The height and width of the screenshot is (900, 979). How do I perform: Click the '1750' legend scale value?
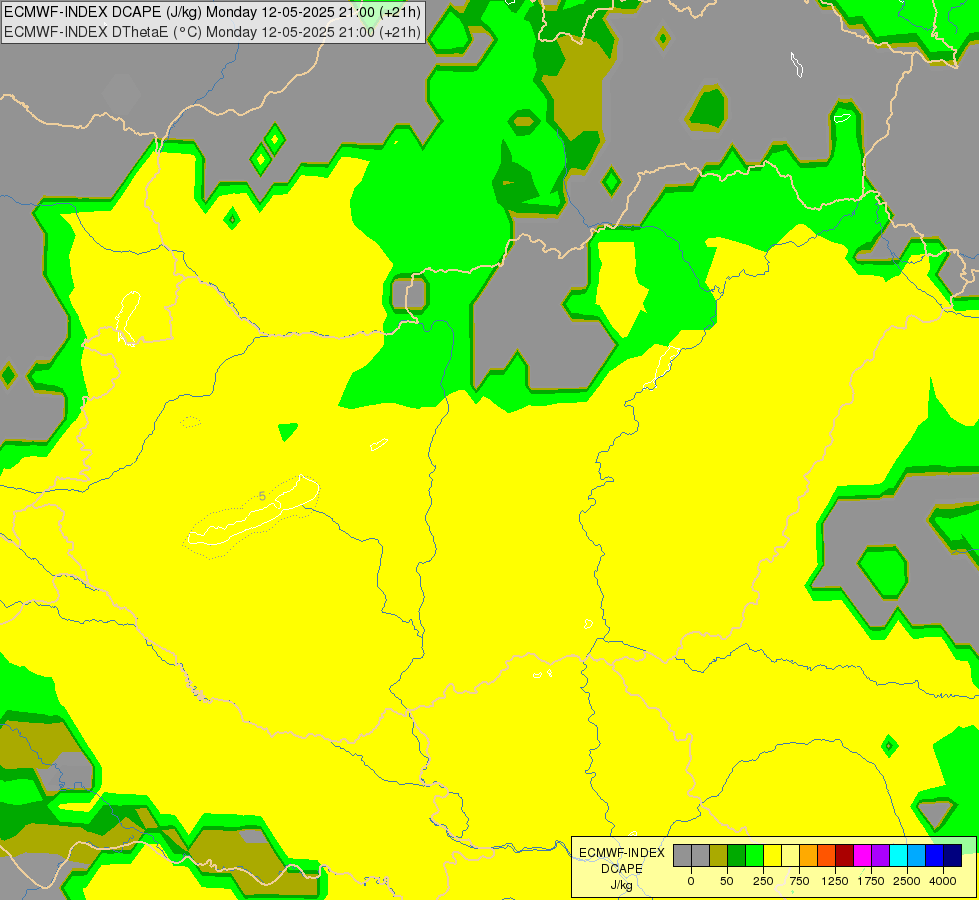point(871,881)
